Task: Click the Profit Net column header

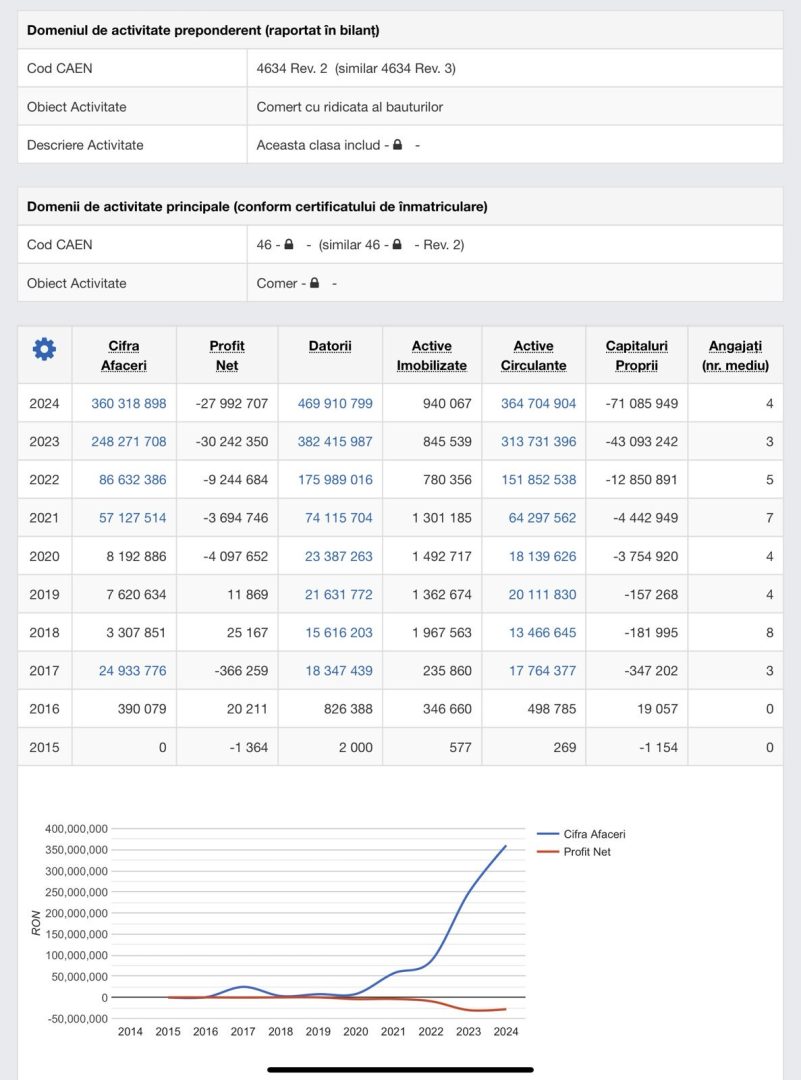Action: [x=227, y=355]
